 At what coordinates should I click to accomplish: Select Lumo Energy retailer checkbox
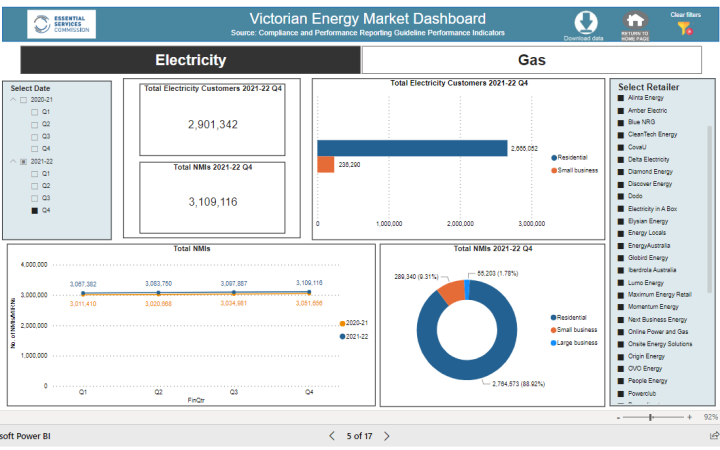tap(621, 283)
